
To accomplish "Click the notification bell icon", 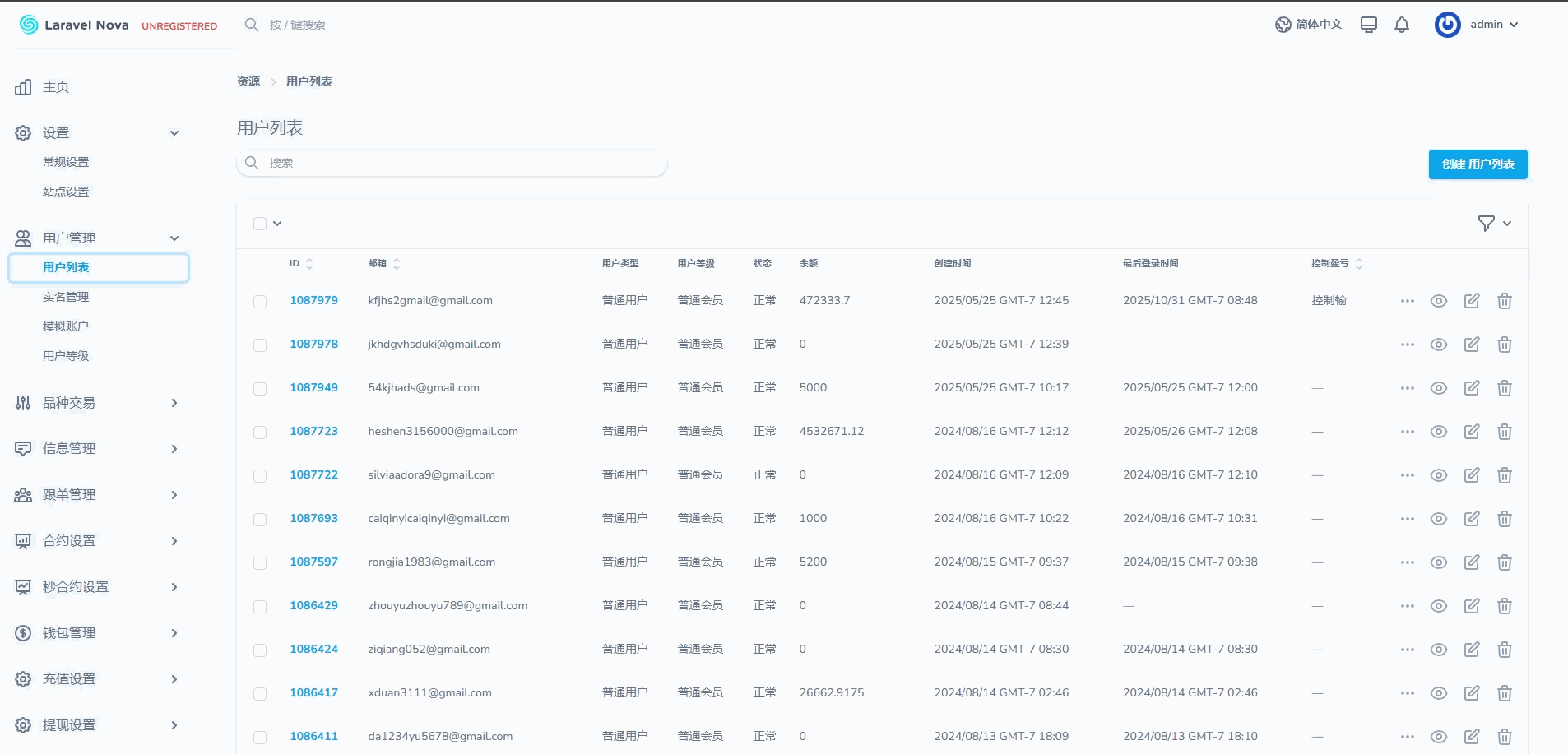I will tap(1402, 25).
